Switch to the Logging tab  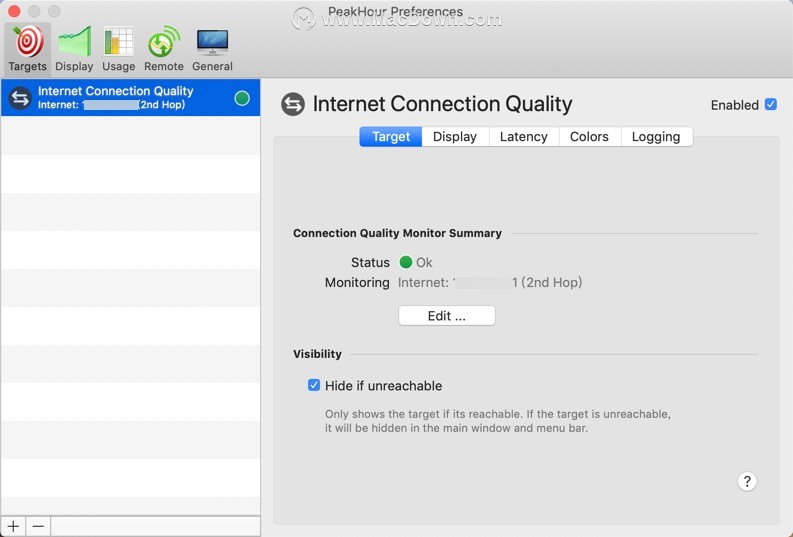pos(656,137)
